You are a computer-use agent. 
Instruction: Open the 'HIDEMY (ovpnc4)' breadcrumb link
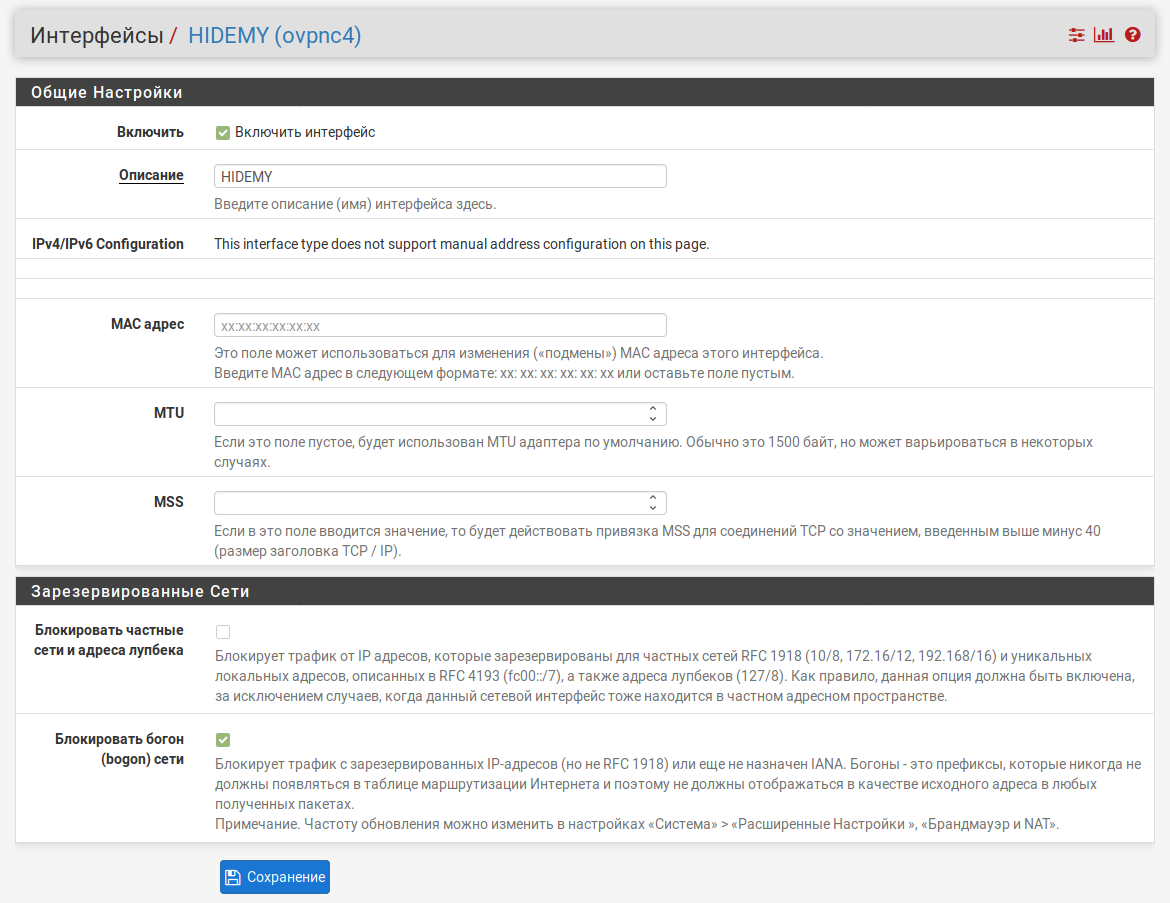tap(274, 36)
